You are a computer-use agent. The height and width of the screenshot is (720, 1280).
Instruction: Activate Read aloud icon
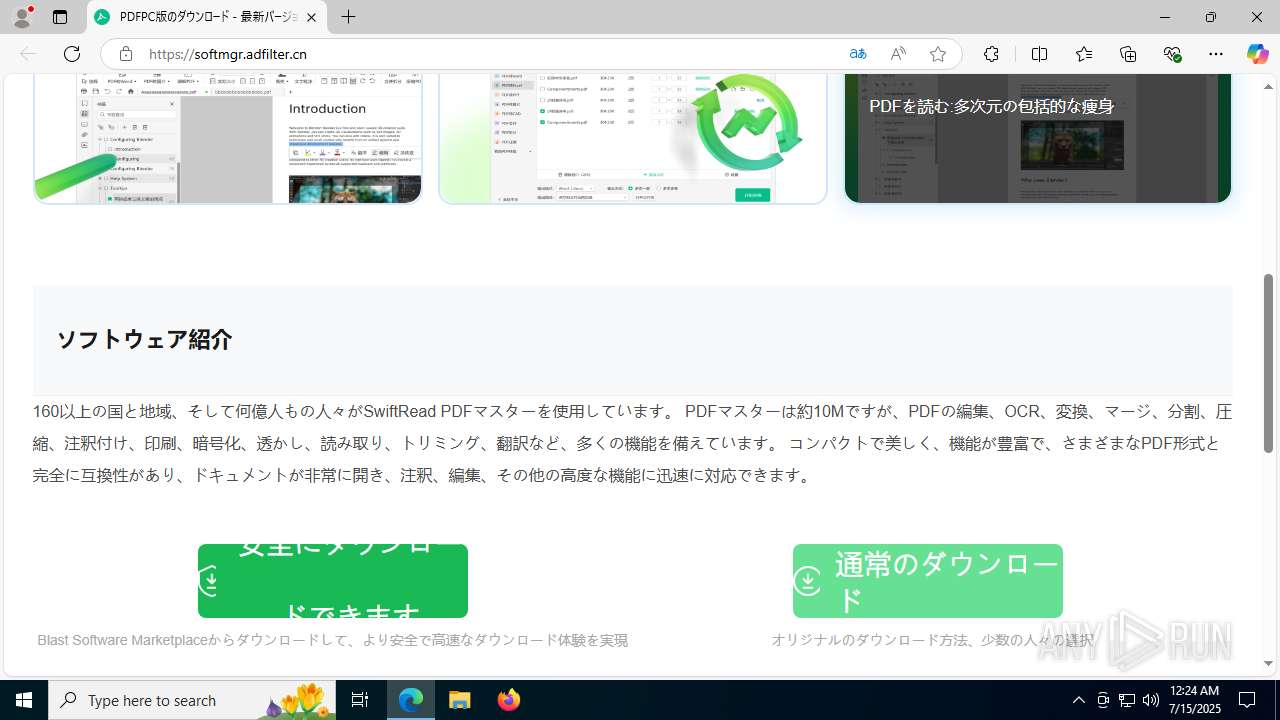click(x=898, y=54)
